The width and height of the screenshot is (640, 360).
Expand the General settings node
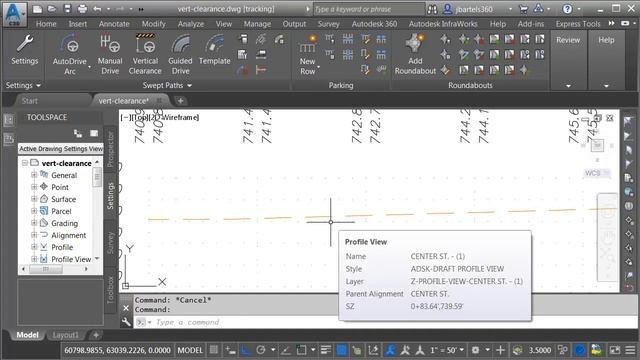pos(34,175)
